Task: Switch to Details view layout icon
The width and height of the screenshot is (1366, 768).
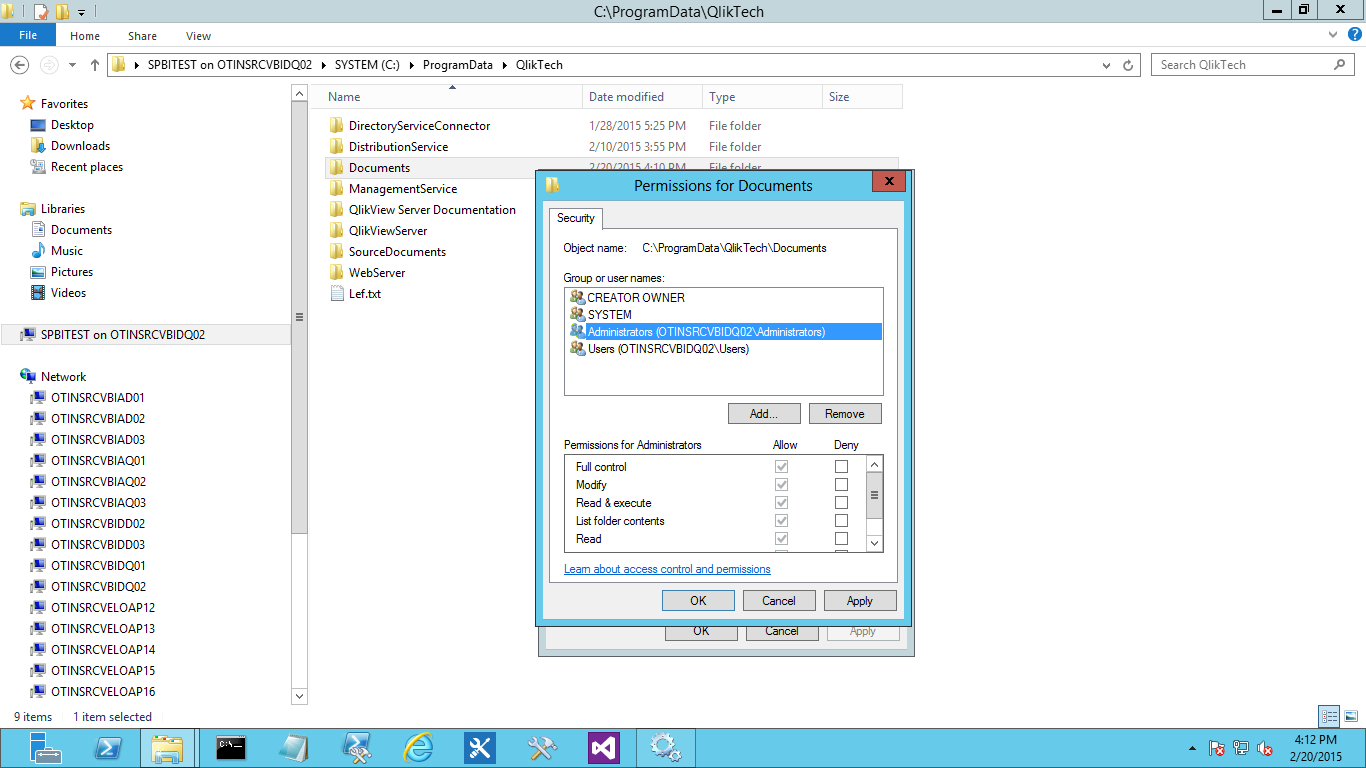Action: (1329, 716)
